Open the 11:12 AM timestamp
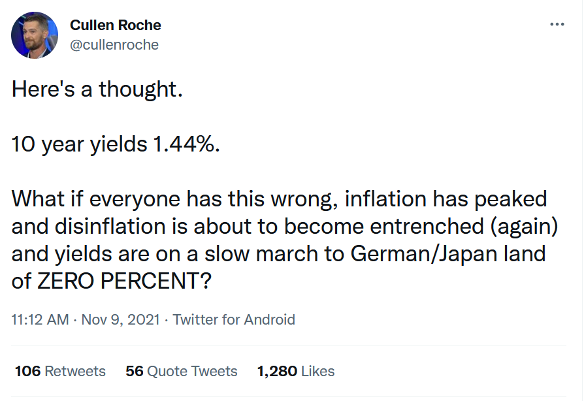Screen dimensions: 584x402 (x=40, y=320)
